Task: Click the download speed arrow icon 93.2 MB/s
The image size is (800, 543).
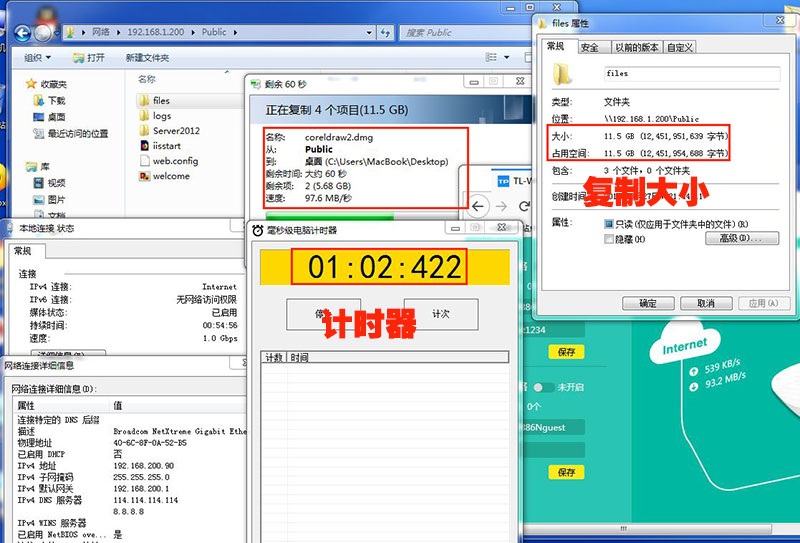Action: coord(694,387)
